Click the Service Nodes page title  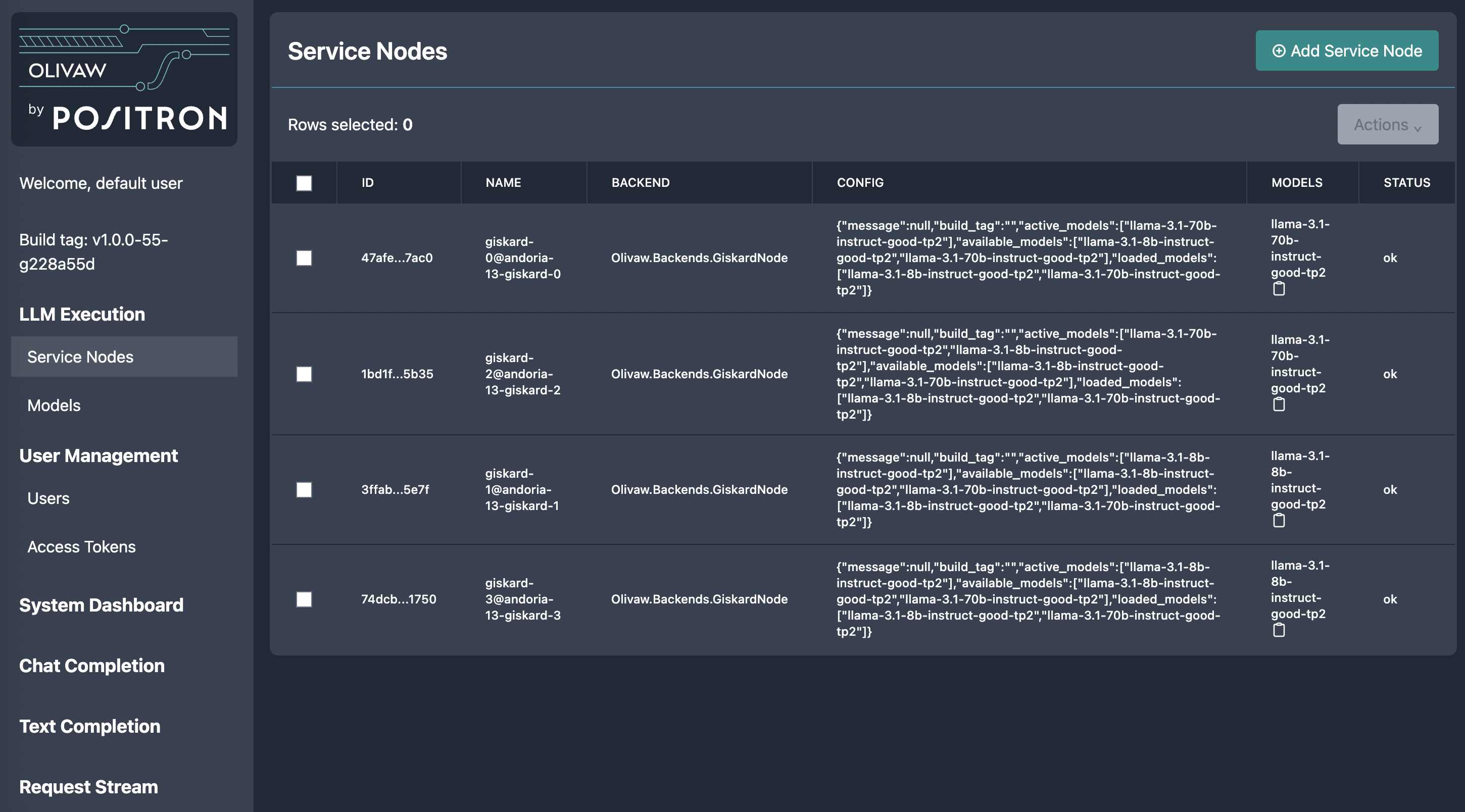367,51
